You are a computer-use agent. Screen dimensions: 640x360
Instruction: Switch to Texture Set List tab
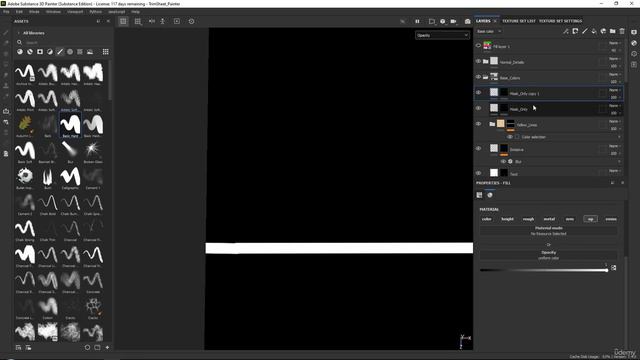pos(518,21)
